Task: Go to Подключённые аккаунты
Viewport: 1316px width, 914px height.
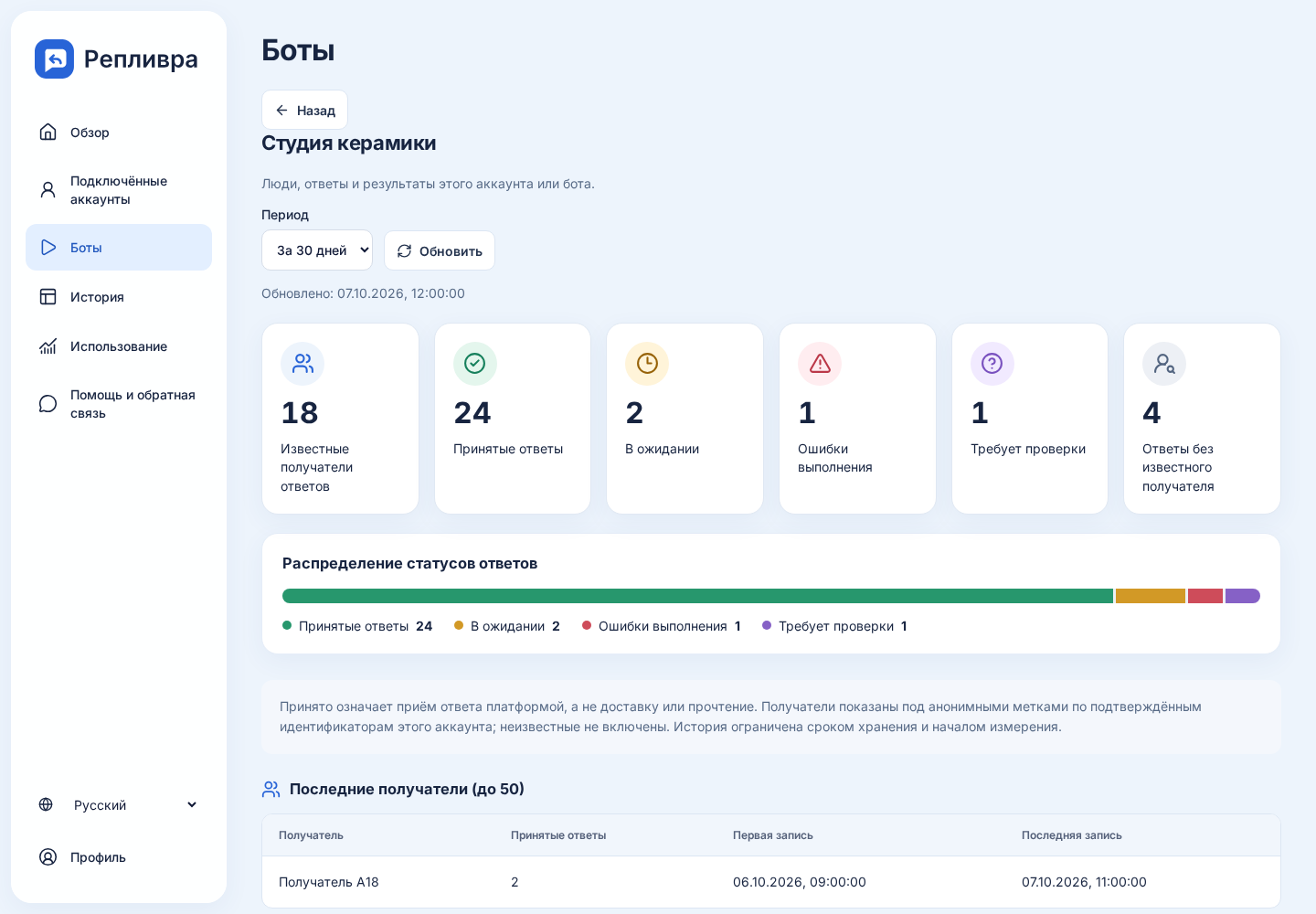Action: [x=119, y=190]
